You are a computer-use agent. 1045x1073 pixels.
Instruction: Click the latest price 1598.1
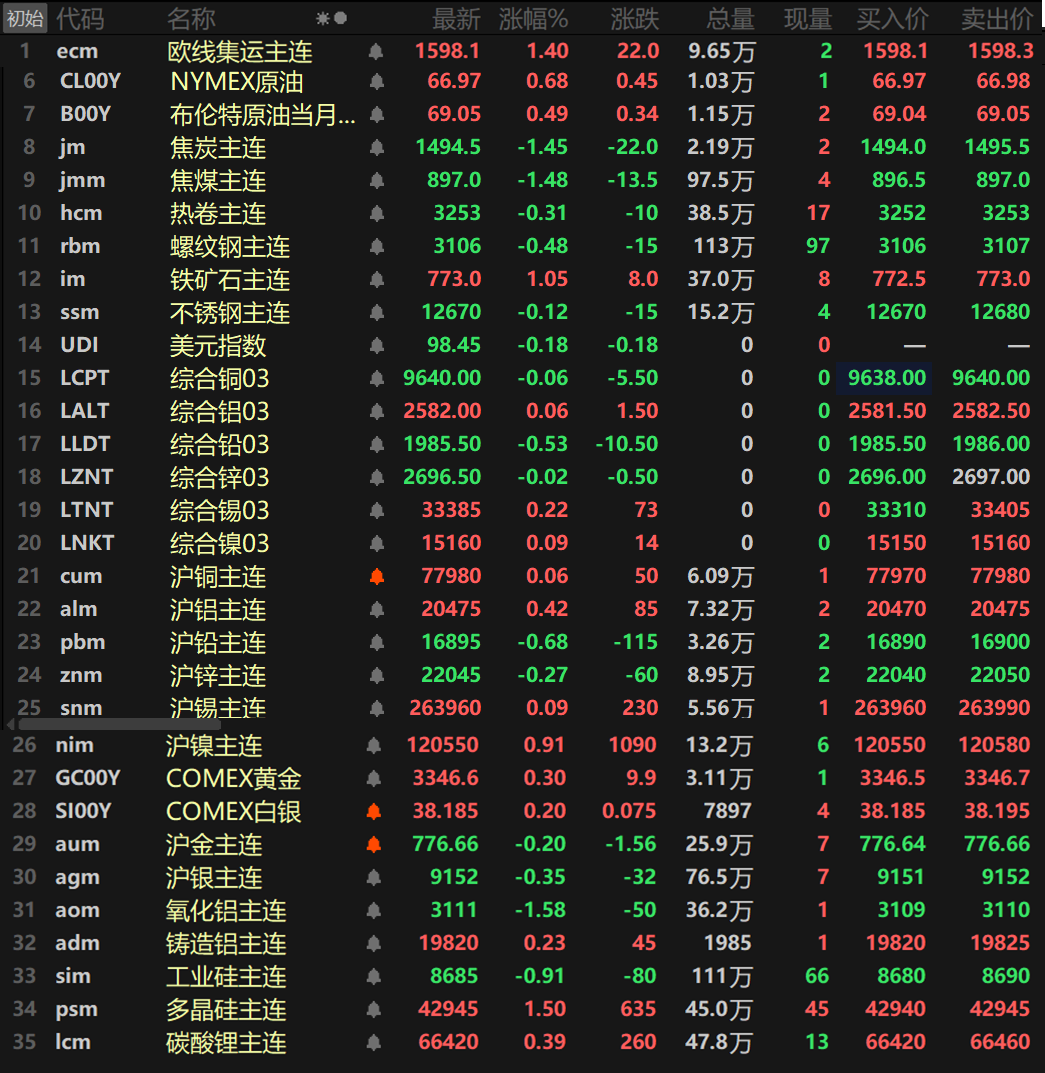coord(448,51)
